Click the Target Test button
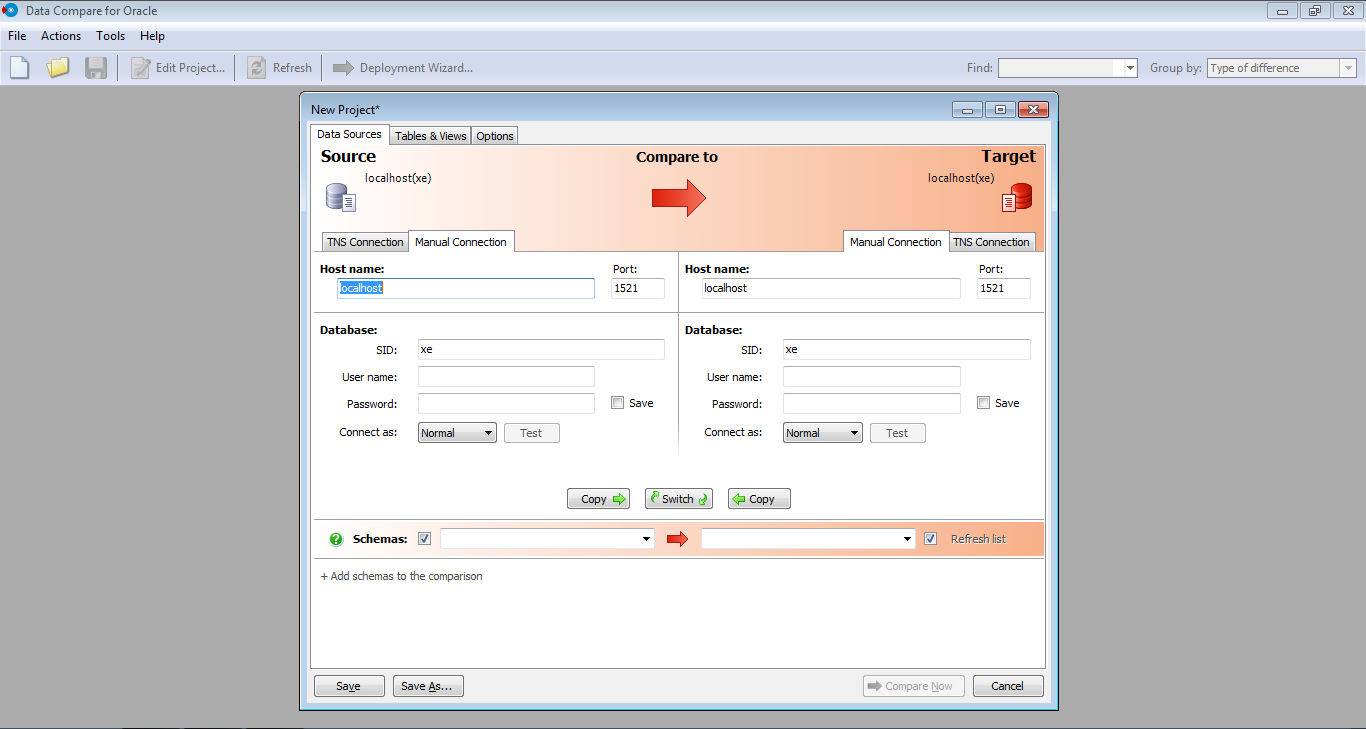 tap(897, 433)
